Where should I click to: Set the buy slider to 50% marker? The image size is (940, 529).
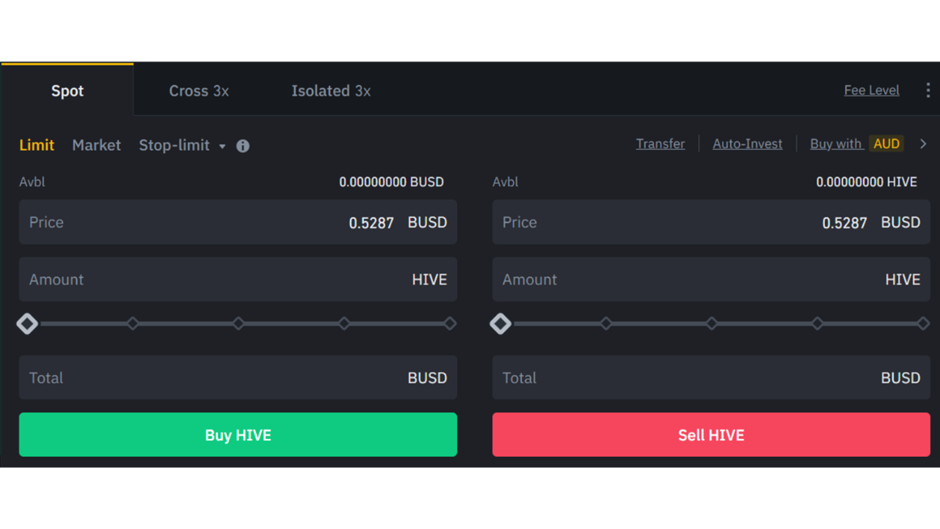tap(238, 324)
